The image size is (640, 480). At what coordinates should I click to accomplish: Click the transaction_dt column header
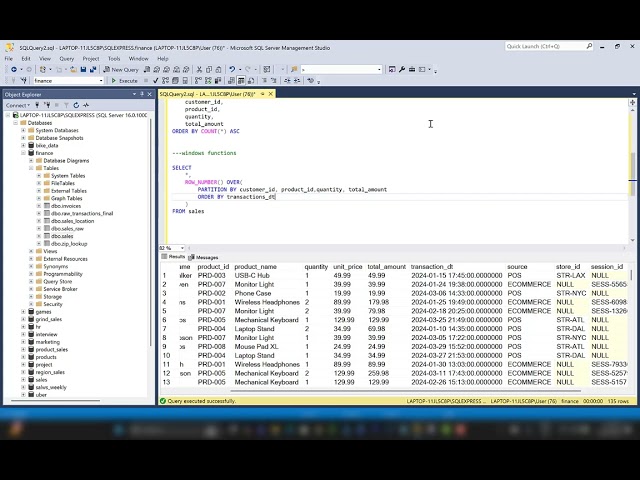[432, 267]
